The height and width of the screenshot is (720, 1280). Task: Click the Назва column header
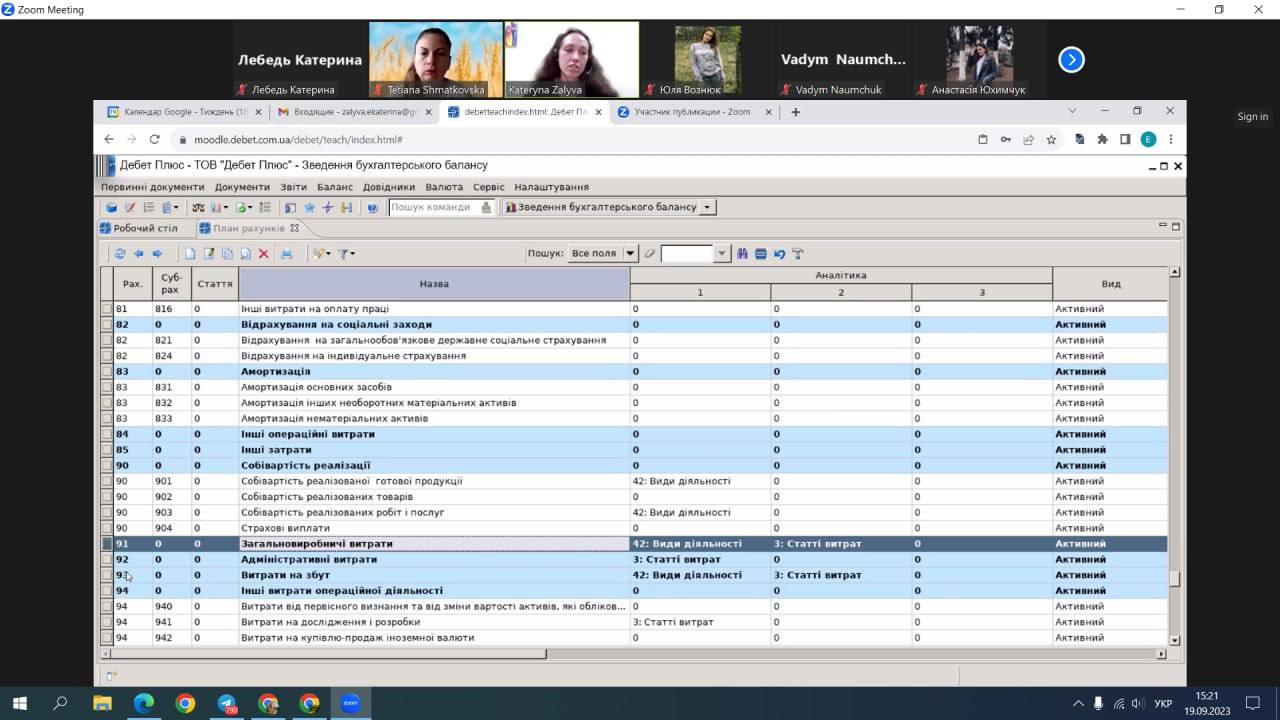pos(434,284)
